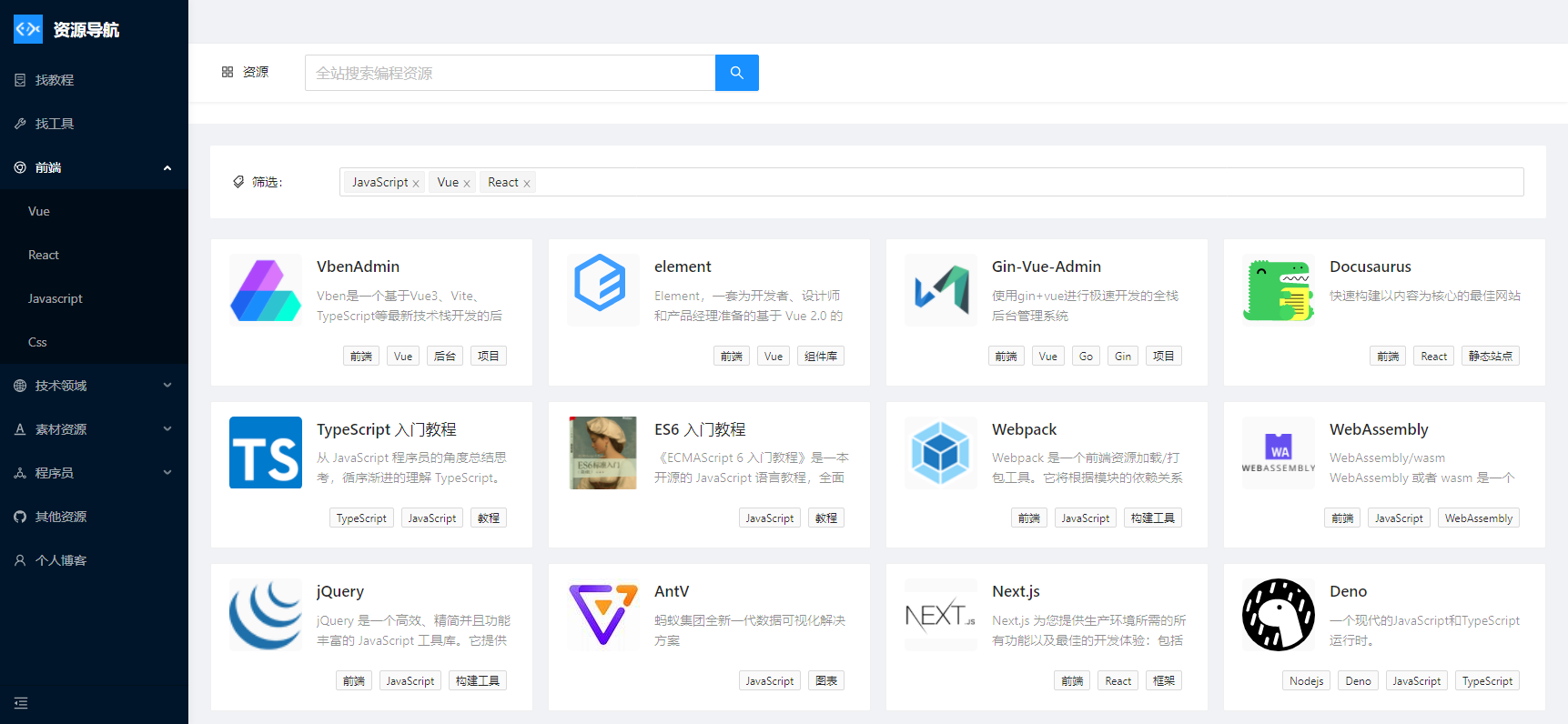This screenshot has width=1568, height=724.
Task: Click the Gin tag on Gin-Vue-Admin card
Action: (1123, 356)
